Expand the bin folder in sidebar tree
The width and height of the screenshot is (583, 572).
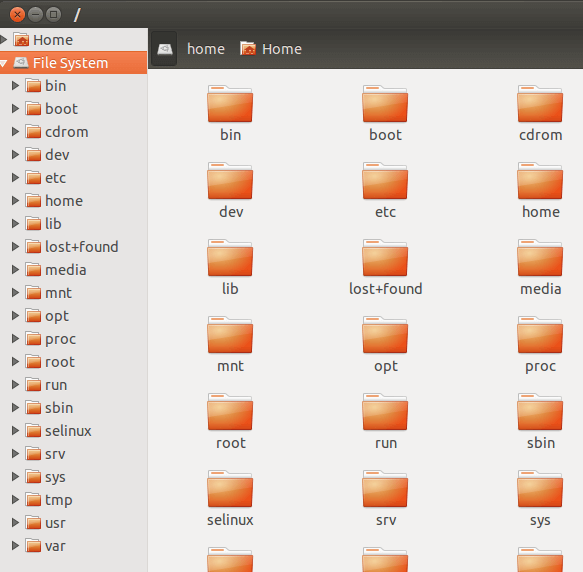15,86
